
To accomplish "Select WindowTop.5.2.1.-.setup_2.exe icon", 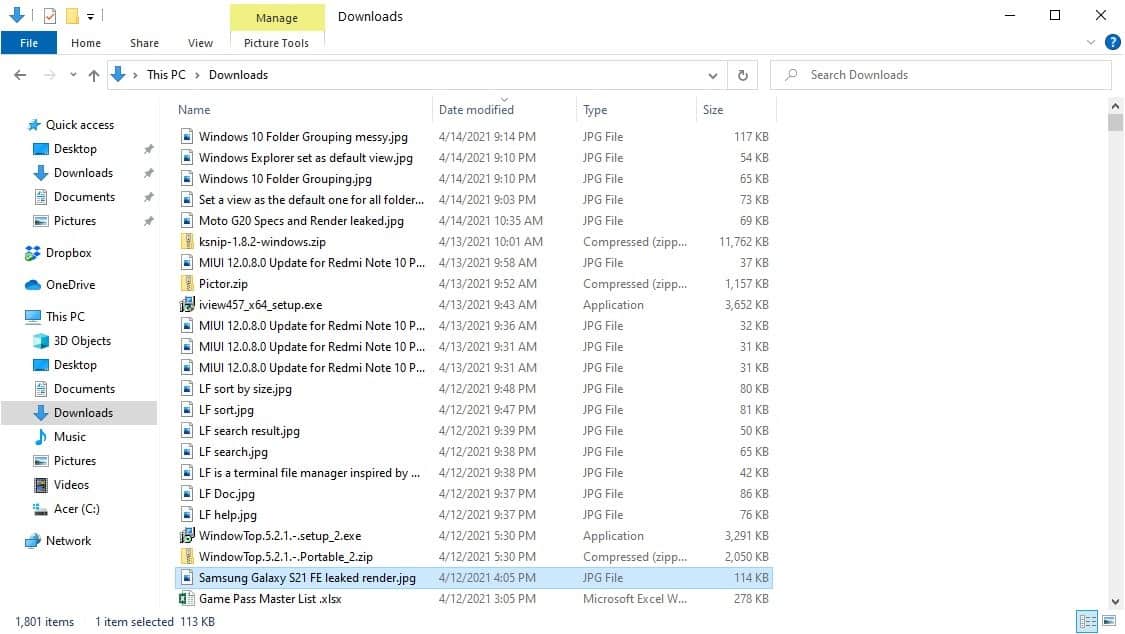I will click(x=187, y=536).
